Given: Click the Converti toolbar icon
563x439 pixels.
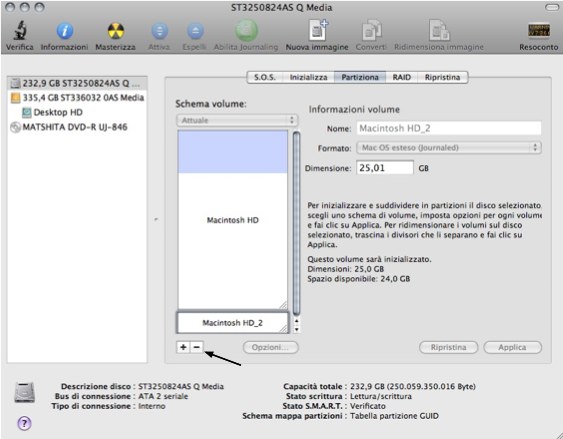Looking at the screenshot, I should coord(371,31).
